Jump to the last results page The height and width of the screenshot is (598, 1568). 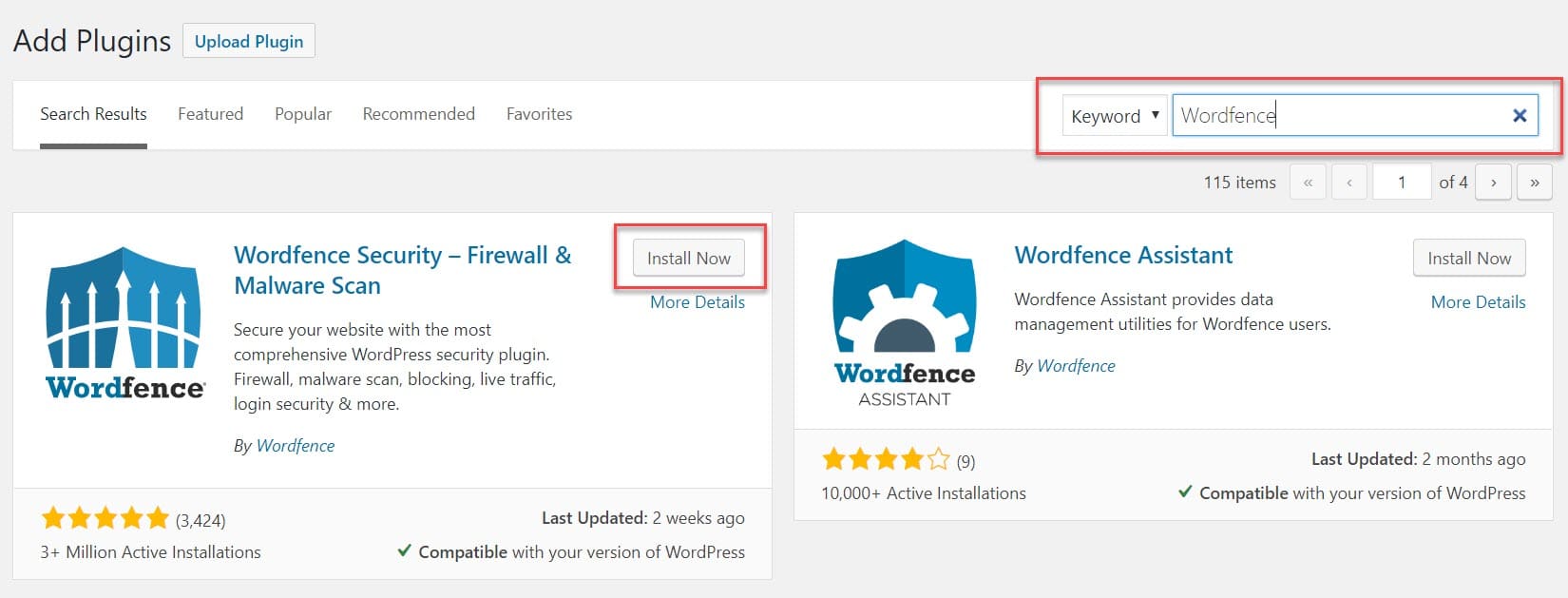pos(1535,182)
